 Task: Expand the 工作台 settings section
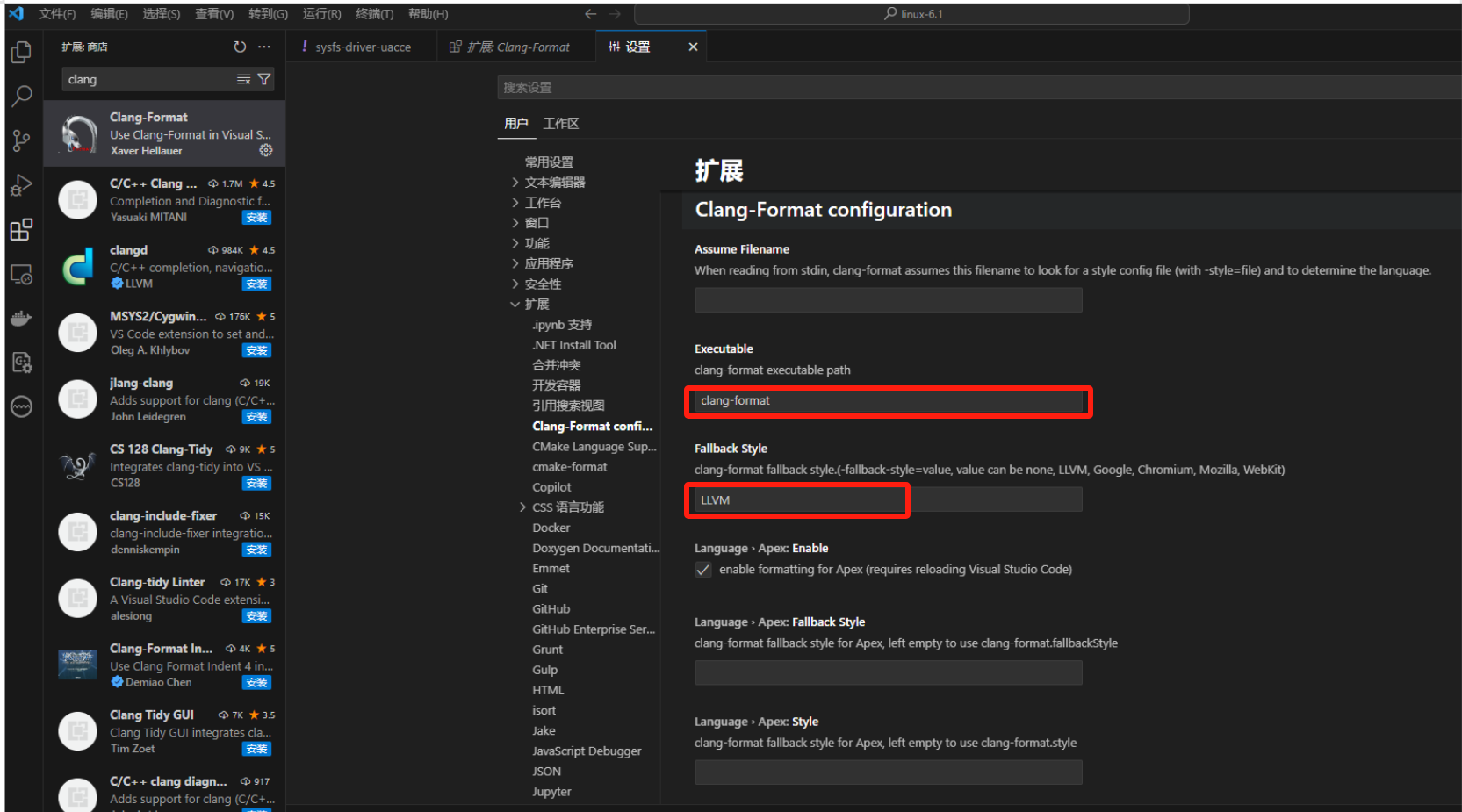(x=515, y=203)
